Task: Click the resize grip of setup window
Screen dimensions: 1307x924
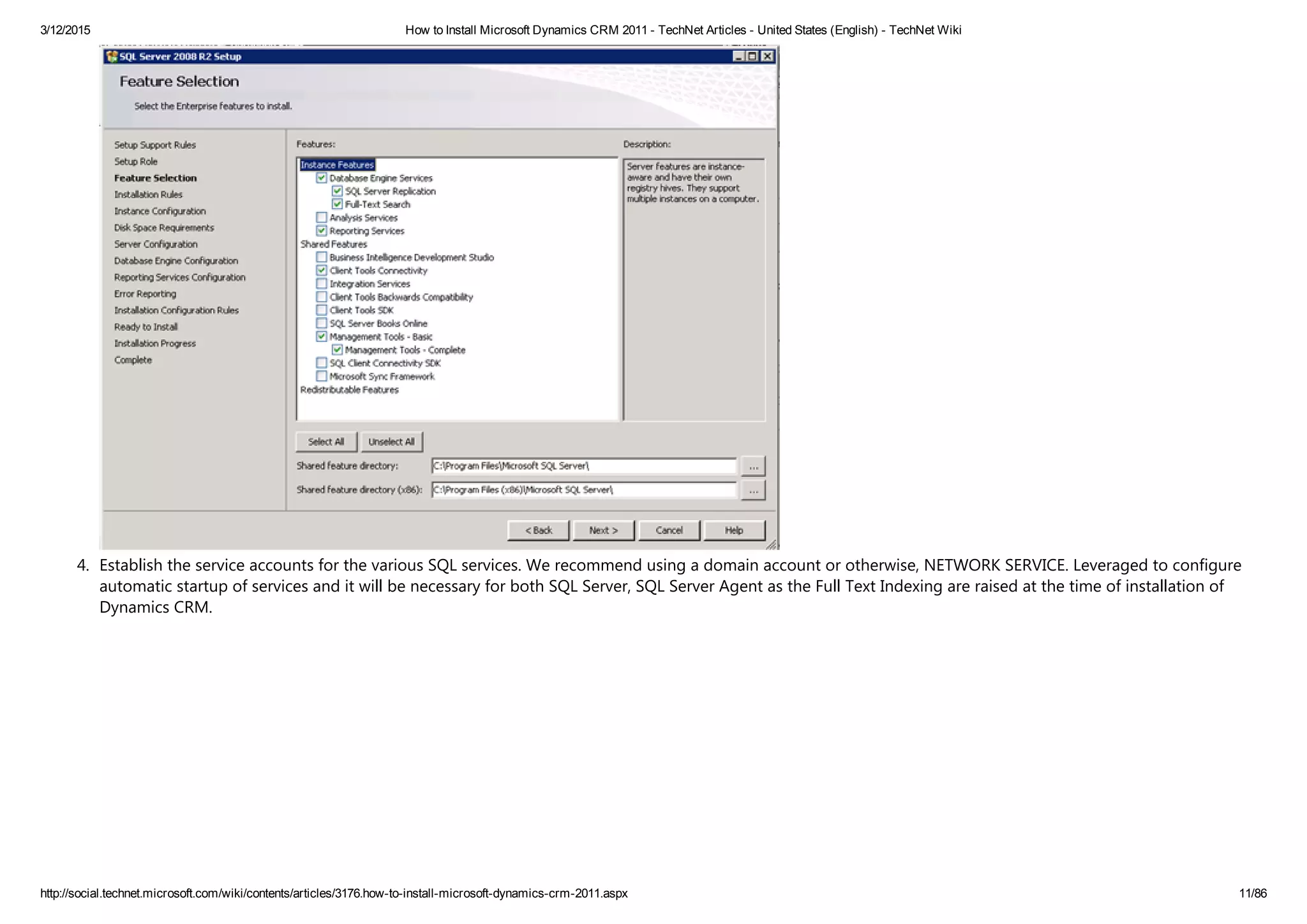Action: [771, 544]
